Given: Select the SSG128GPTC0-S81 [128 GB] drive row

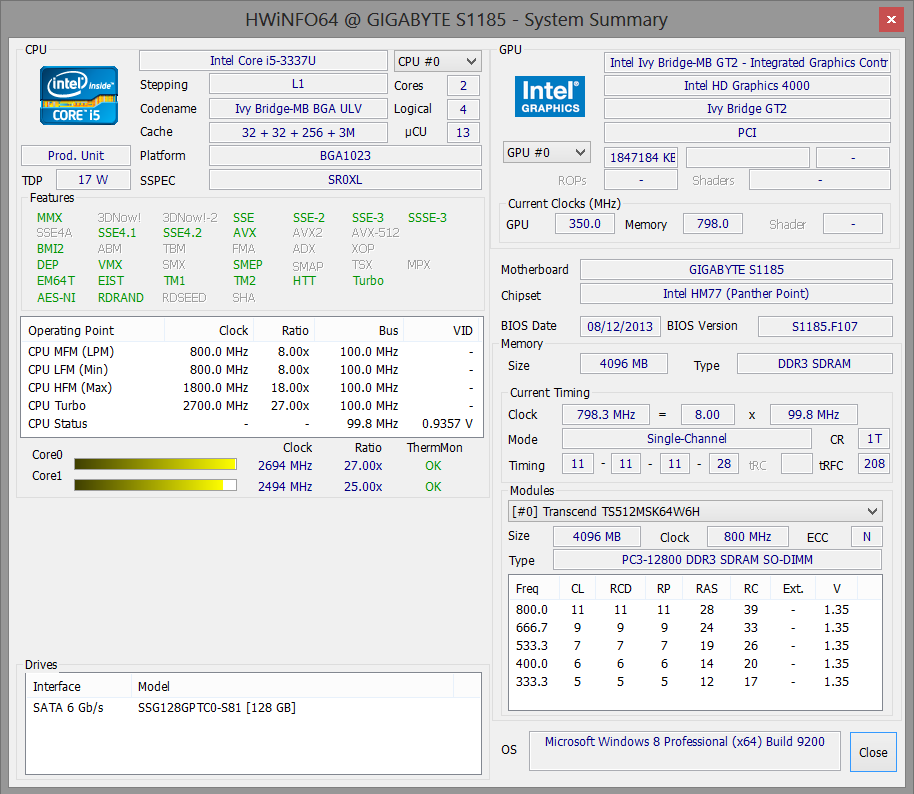Looking at the screenshot, I should pos(253,708).
